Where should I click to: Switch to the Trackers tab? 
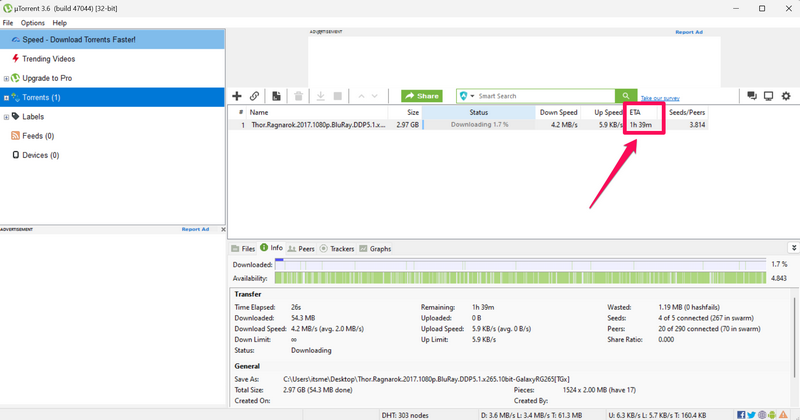tap(338, 248)
